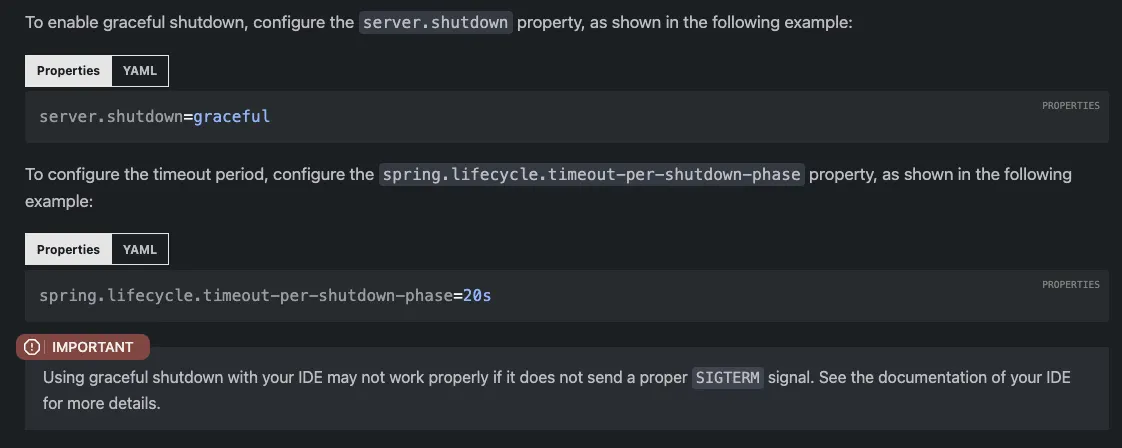This screenshot has height=448, width=1122.
Task: Click the inline spring.lifecycle.timeout-per-shutdown-phase code in the paragraph
Action: point(592,175)
